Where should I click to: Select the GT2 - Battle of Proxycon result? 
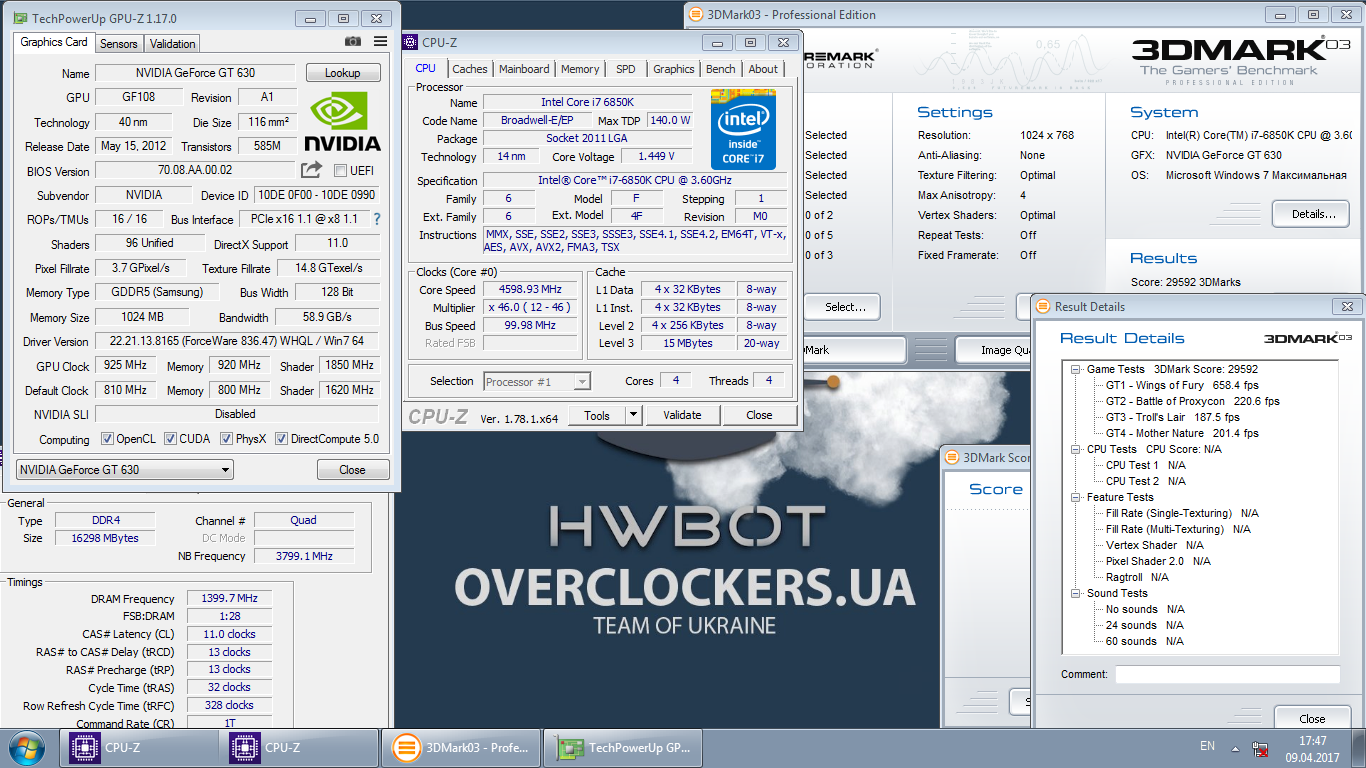click(x=1192, y=401)
